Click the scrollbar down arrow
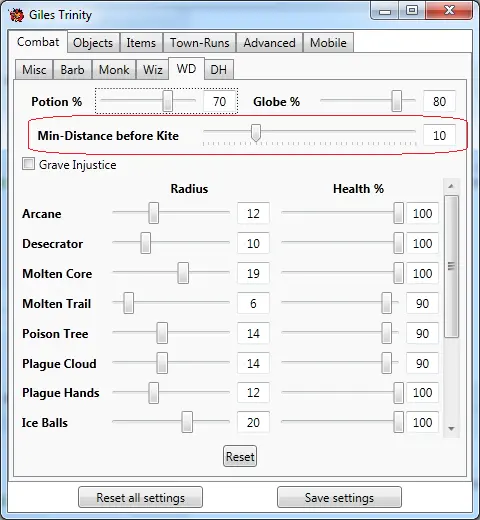This screenshot has width=480, height=520. [451, 428]
